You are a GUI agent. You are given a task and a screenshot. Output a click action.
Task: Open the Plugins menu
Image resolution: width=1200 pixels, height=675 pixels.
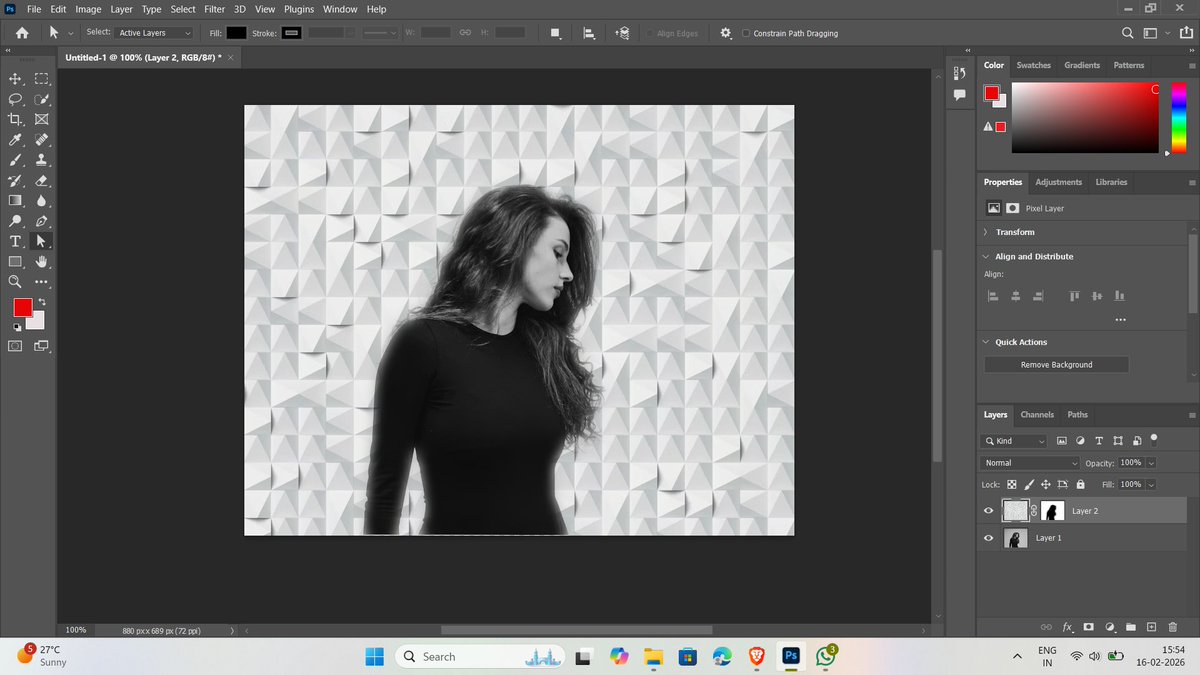298,9
